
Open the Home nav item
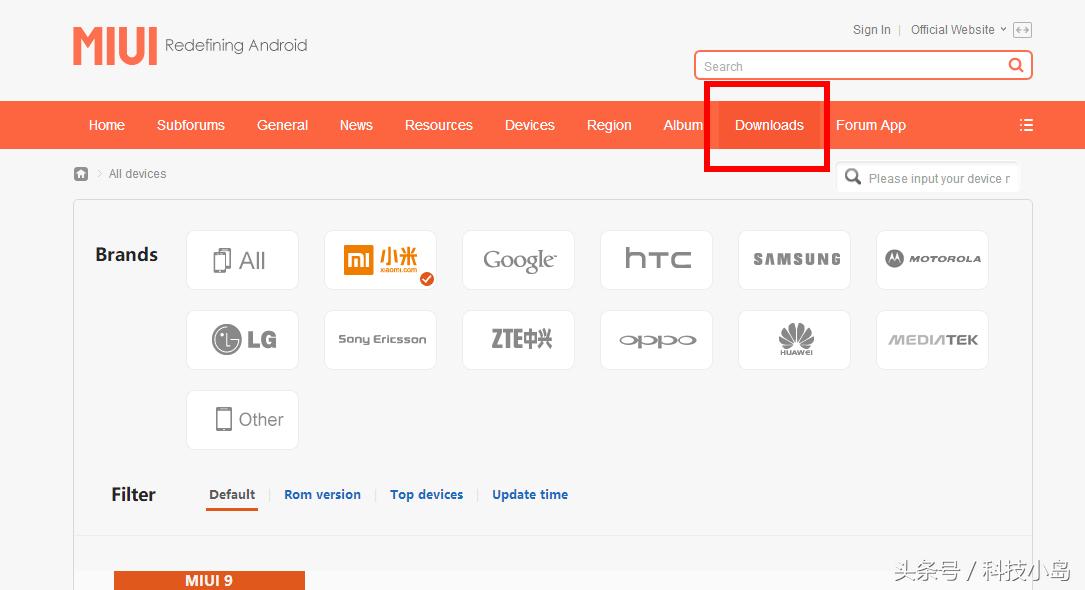(x=107, y=125)
